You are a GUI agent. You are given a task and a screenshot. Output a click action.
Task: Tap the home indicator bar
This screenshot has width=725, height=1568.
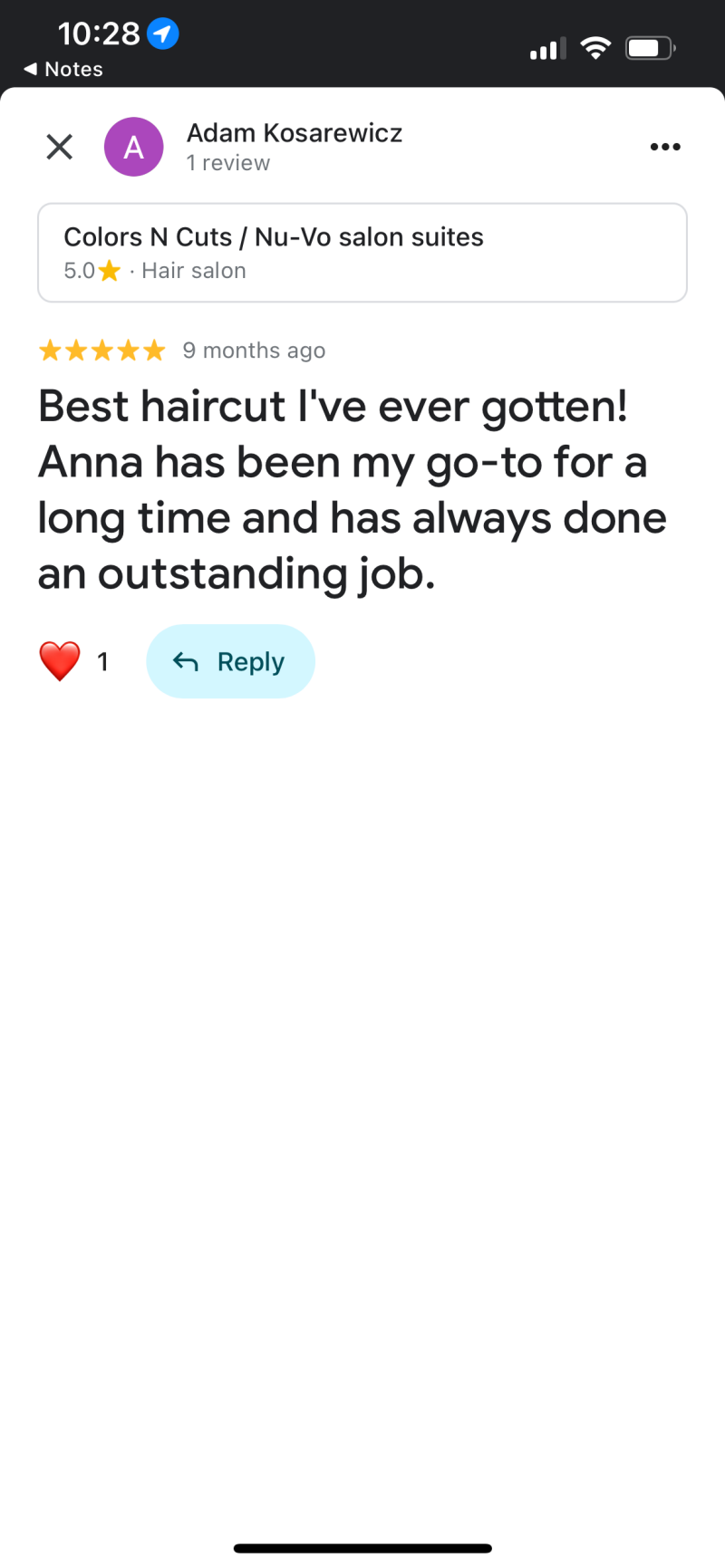[x=362, y=1548]
